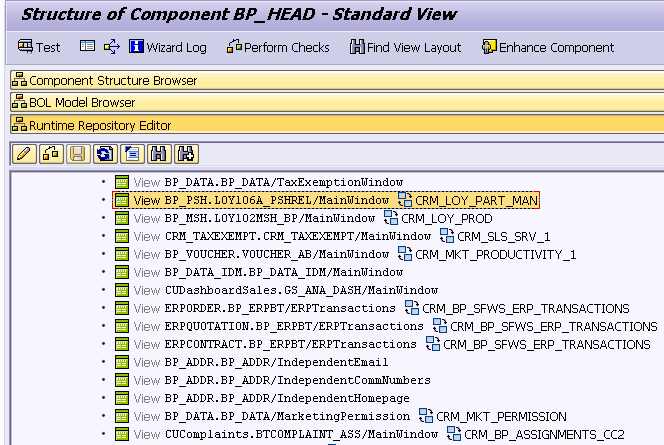Select view ERPCONTRACT.BP_ERPBT/ERPTransactions
The height and width of the screenshot is (445, 664).
[290, 344]
